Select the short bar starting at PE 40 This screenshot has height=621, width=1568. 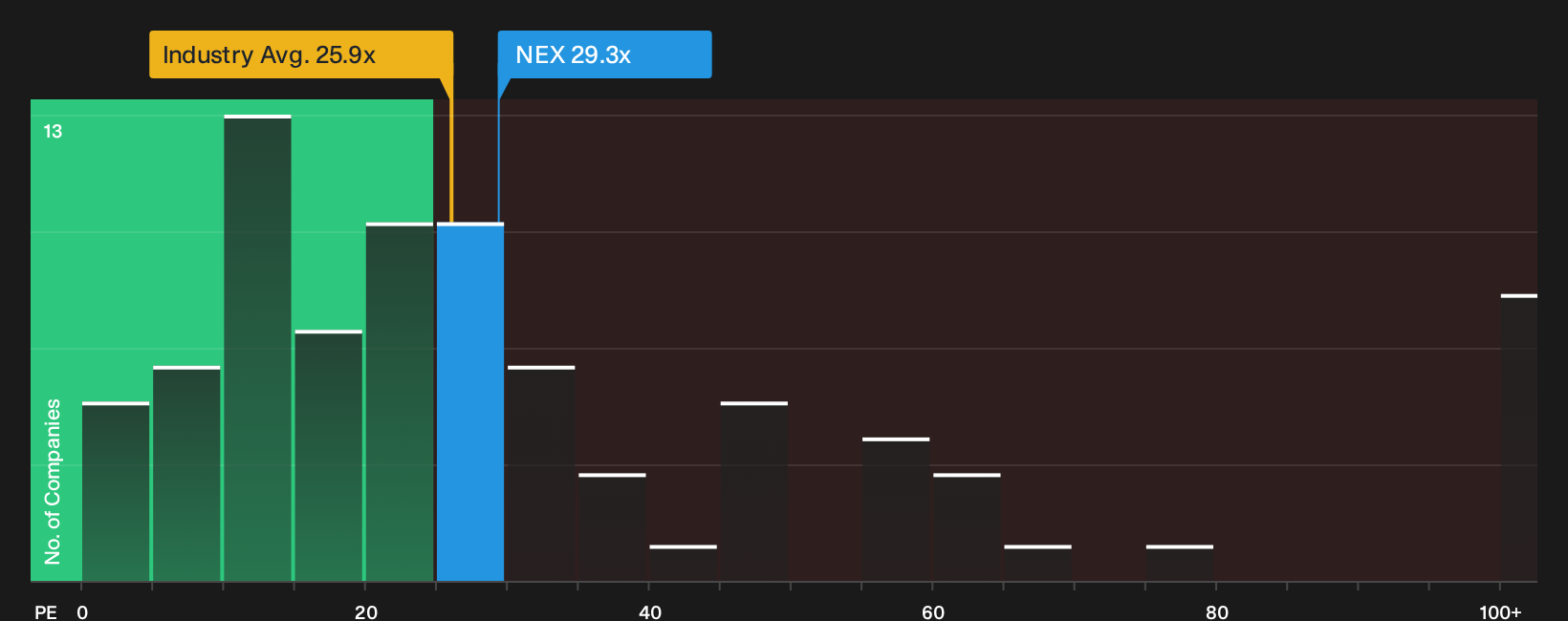point(684,564)
